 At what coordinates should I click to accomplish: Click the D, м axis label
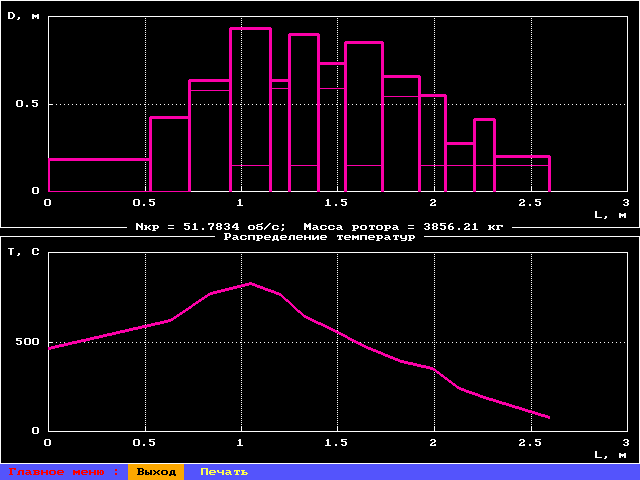tap(24, 16)
